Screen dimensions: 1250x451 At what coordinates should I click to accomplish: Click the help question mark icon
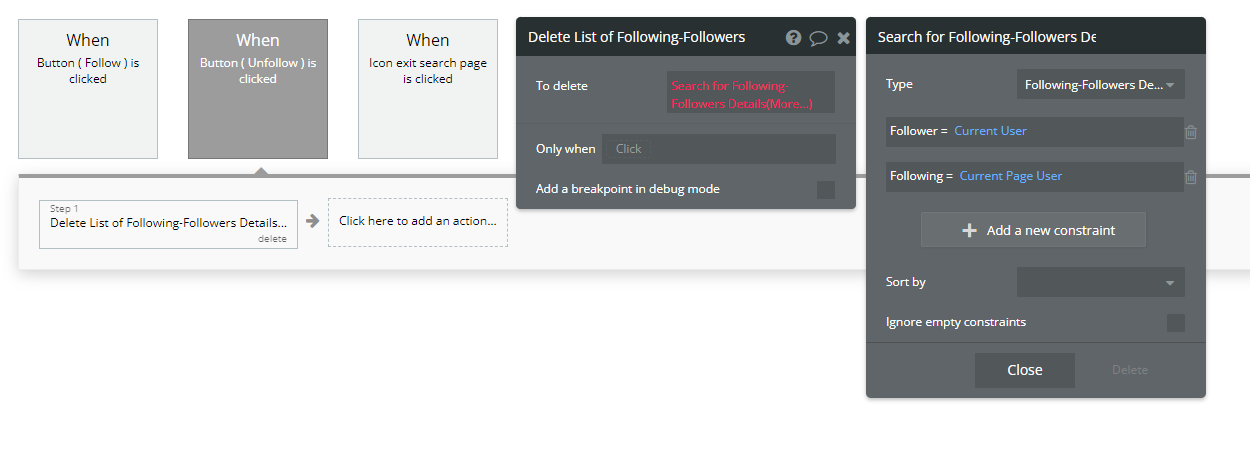point(793,38)
